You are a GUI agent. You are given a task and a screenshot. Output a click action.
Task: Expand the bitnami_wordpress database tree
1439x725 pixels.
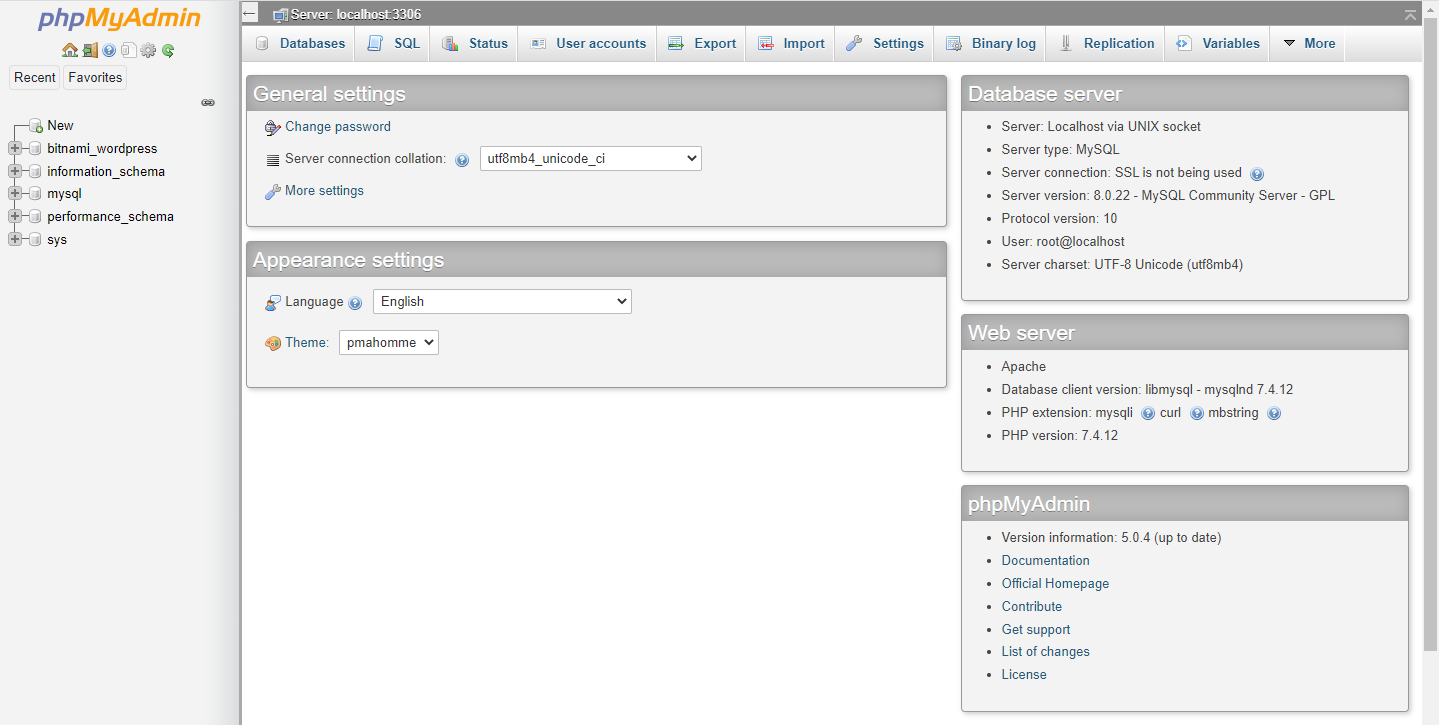click(x=15, y=149)
